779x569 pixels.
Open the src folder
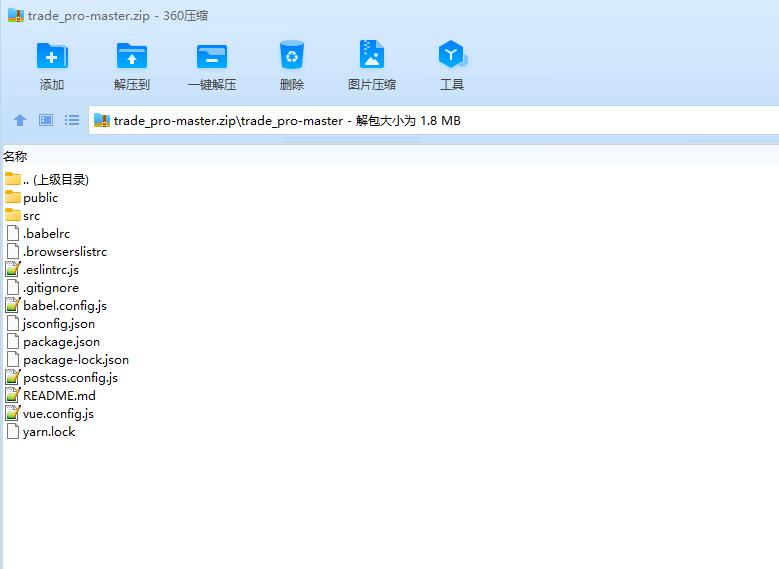(31, 216)
